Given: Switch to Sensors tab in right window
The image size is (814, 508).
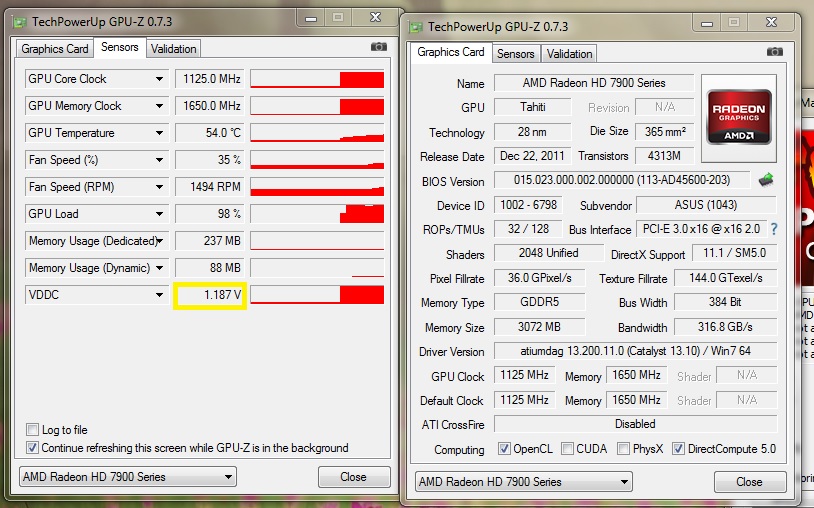Looking at the screenshot, I should pyautogui.click(x=515, y=54).
